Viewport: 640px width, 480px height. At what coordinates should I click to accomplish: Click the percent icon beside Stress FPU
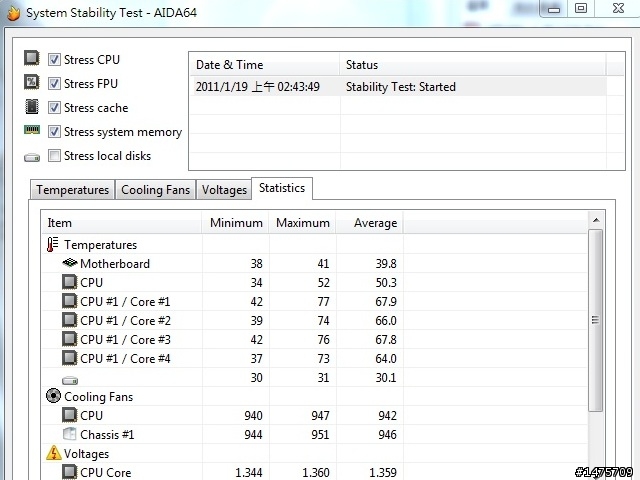31,82
